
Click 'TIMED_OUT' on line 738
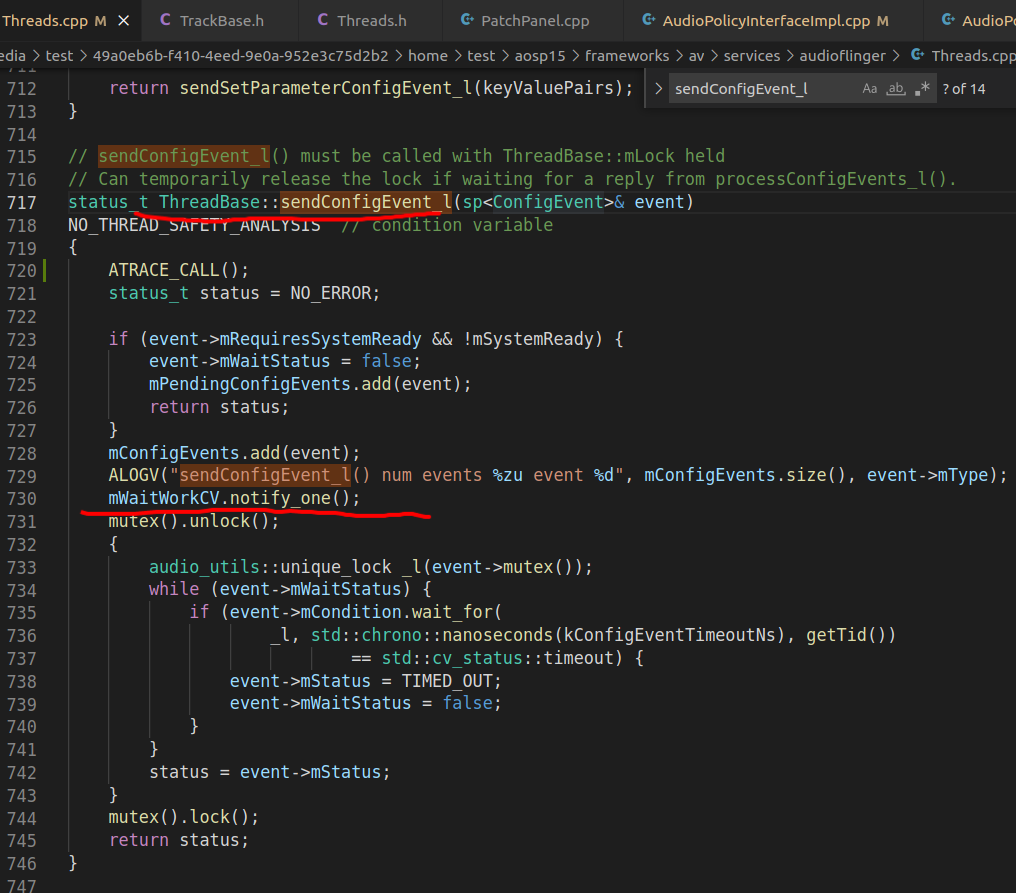(x=446, y=681)
